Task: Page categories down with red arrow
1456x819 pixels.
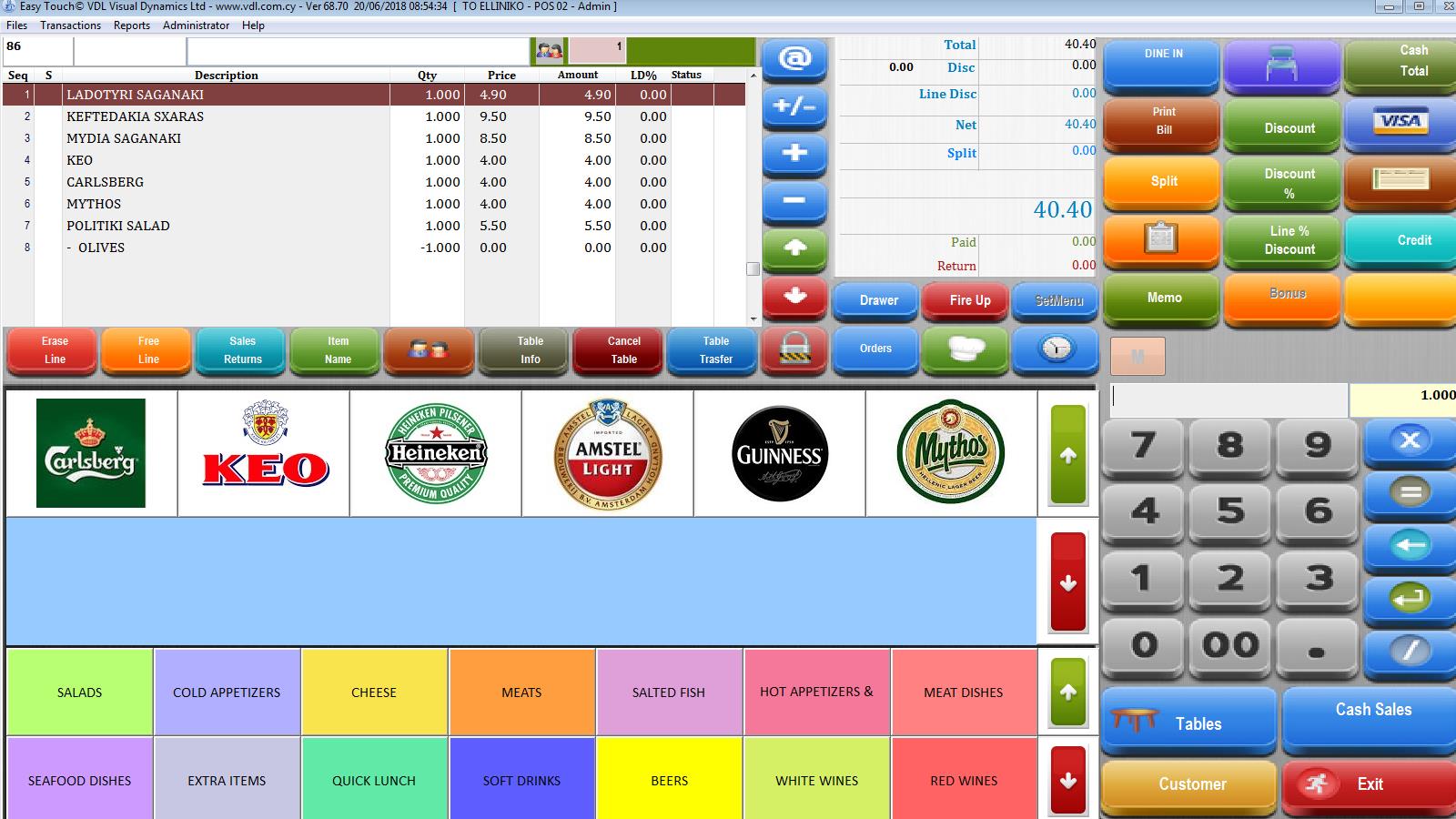Action: [1068, 781]
